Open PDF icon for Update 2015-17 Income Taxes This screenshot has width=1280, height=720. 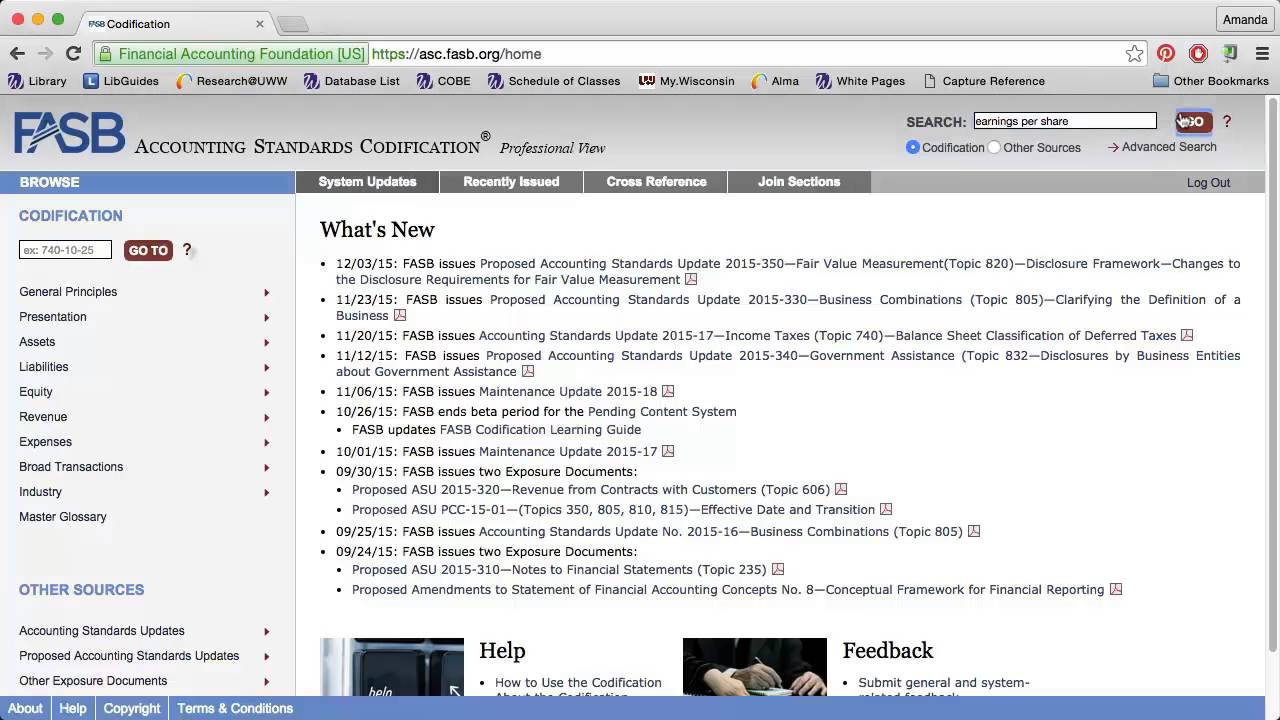pos(1187,336)
